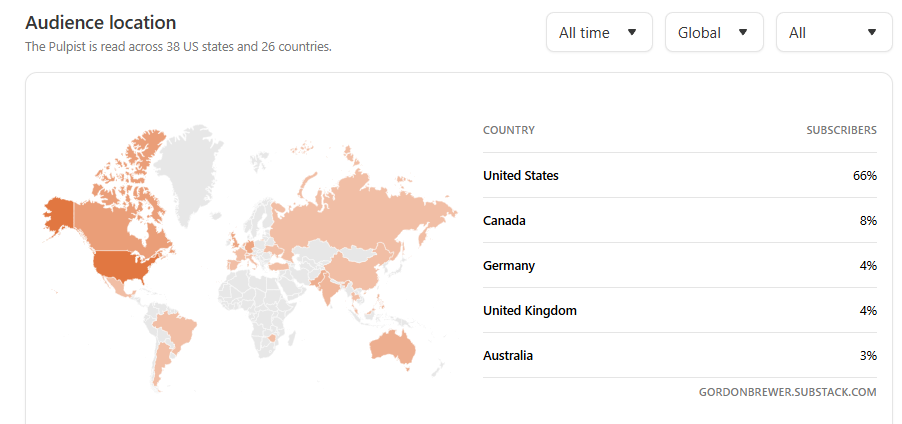Pick Australia on the world map
The width and height of the screenshot is (902, 424).
(x=392, y=345)
